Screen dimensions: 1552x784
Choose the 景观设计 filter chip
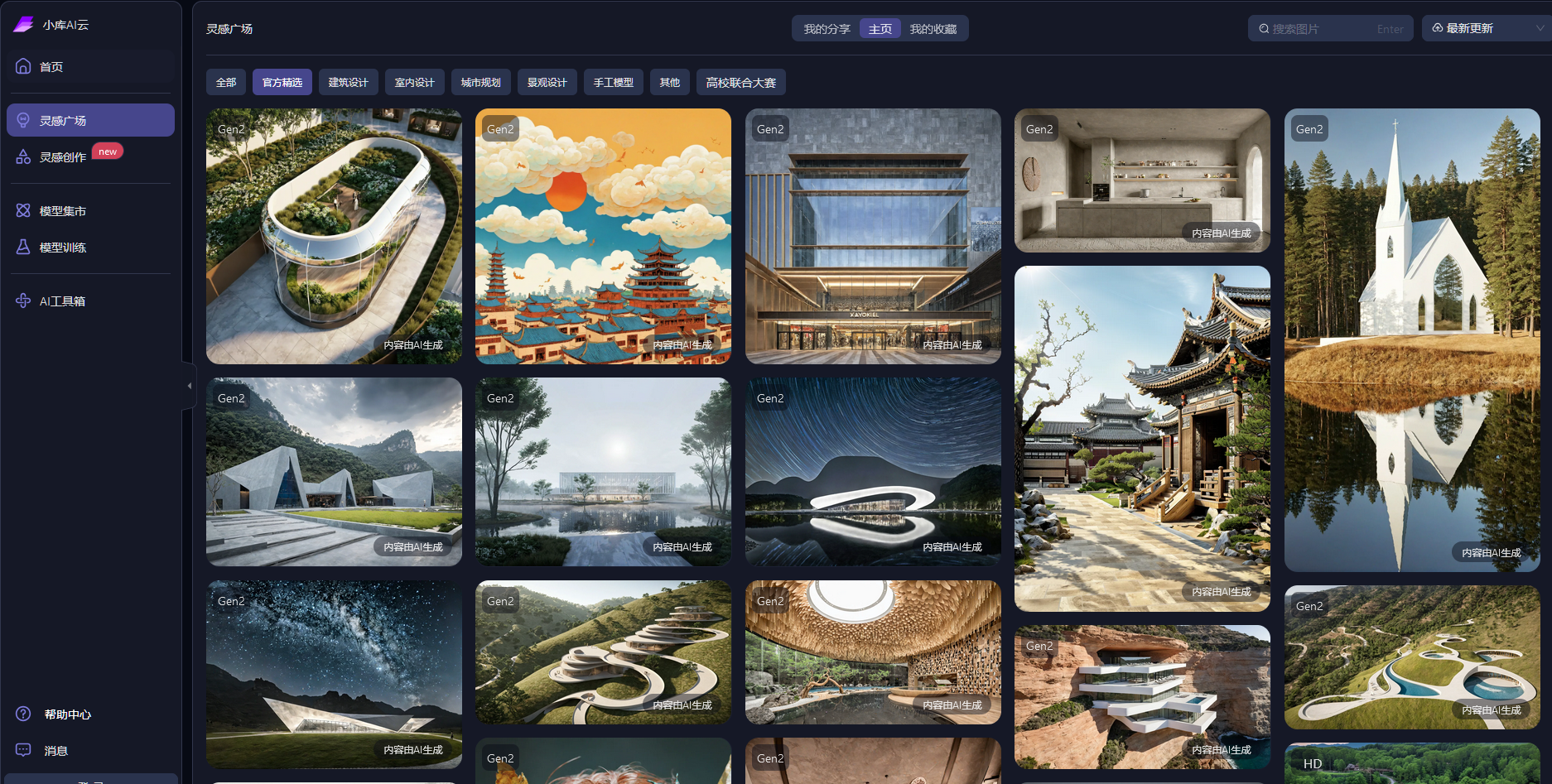coord(547,82)
